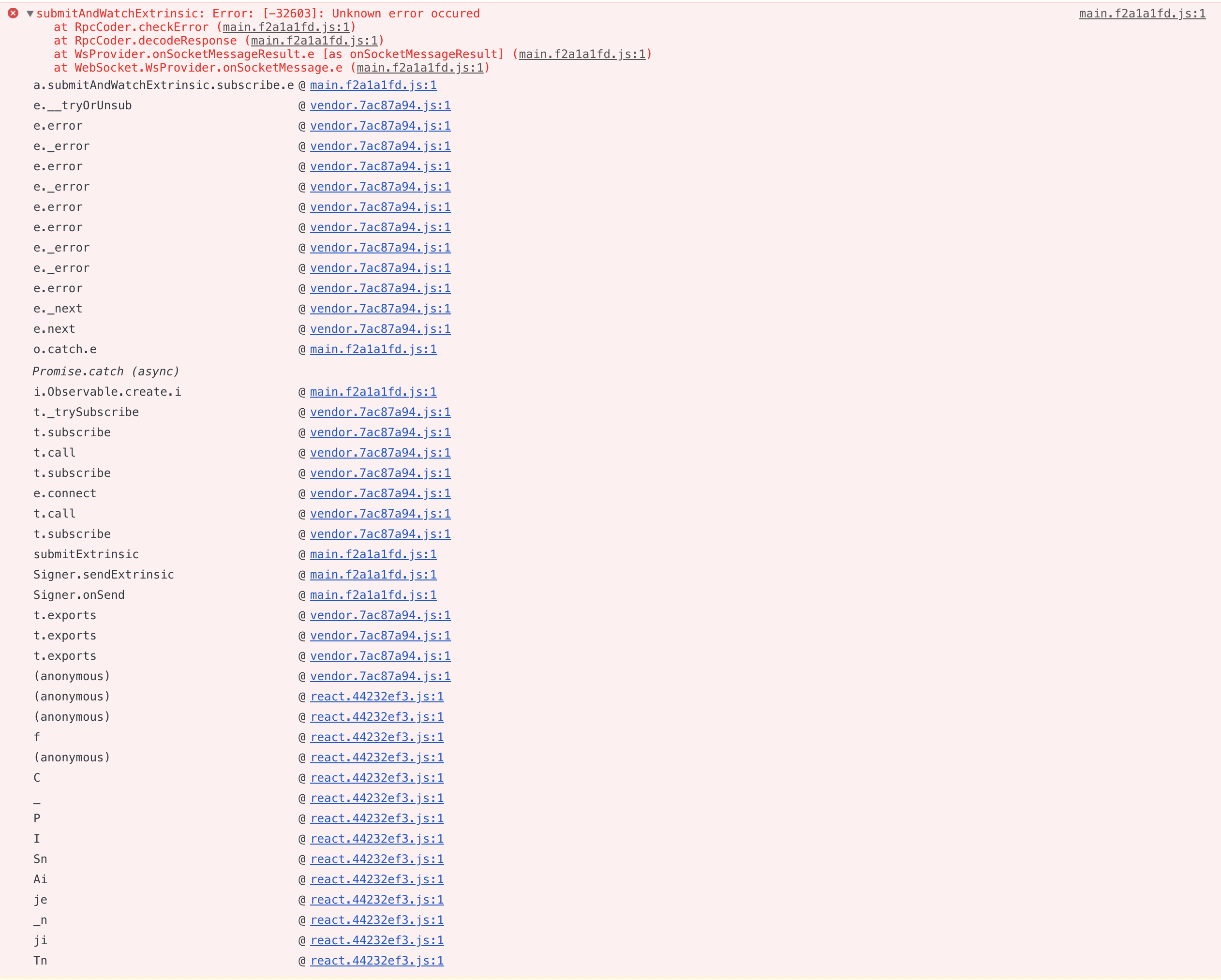Open the react.44232ef3.js link for frame f
The height and width of the screenshot is (980, 1221).
[377, 738]
